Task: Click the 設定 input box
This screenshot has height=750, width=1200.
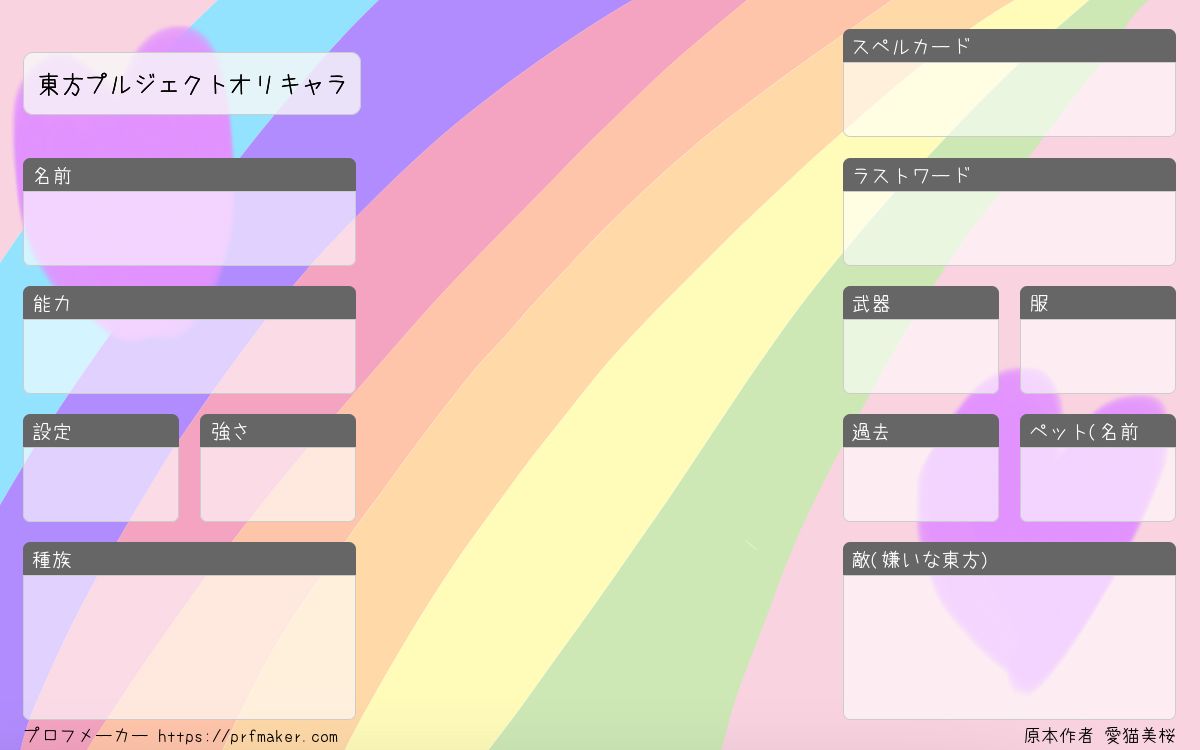Action: (x=101, y=484)
